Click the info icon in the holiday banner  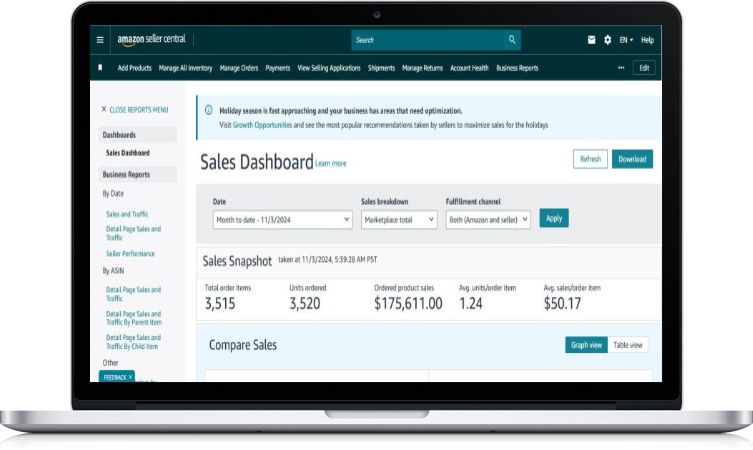[208, 110]
